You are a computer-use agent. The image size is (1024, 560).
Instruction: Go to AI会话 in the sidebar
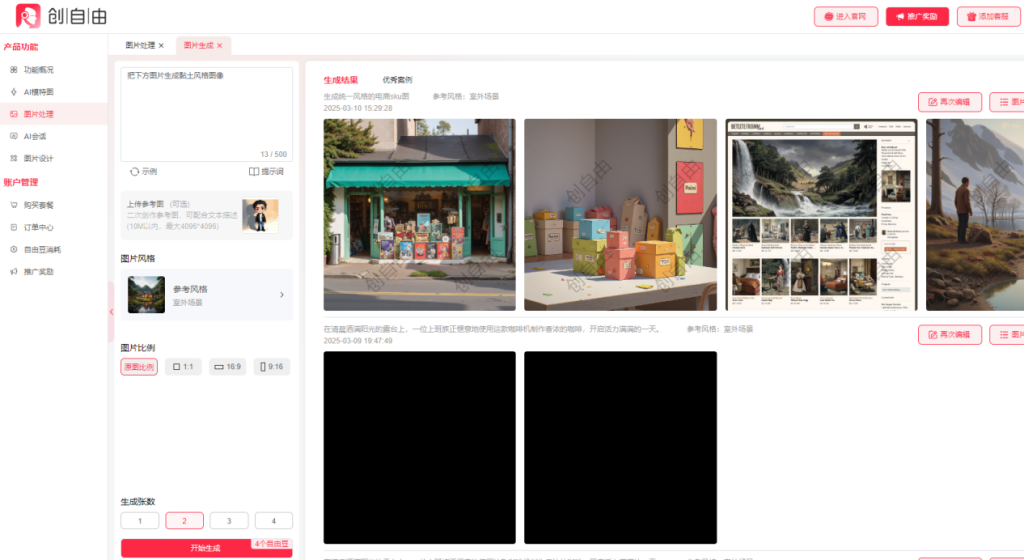(x=35, y=136)
